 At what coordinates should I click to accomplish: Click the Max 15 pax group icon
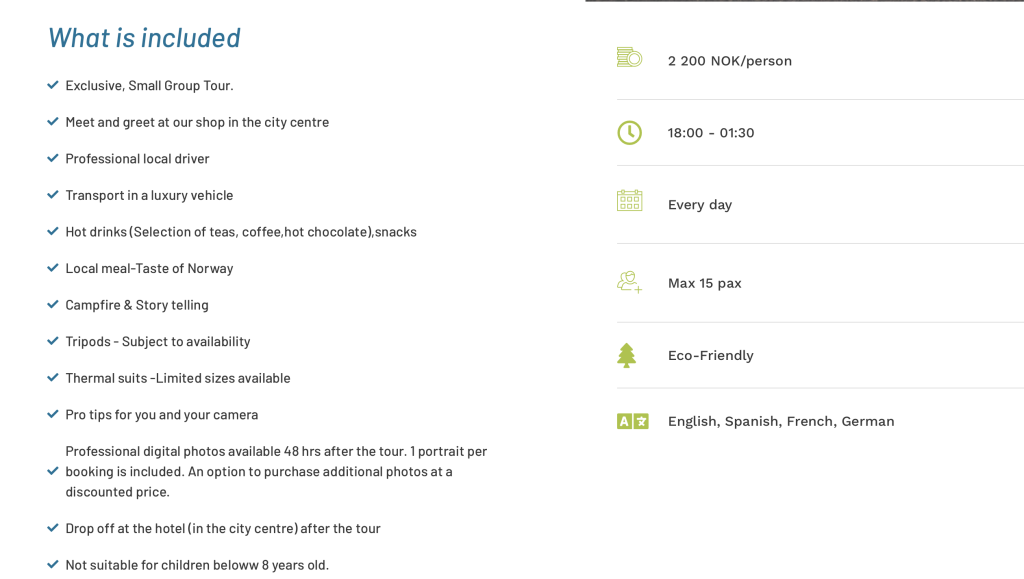pos(630,282)
